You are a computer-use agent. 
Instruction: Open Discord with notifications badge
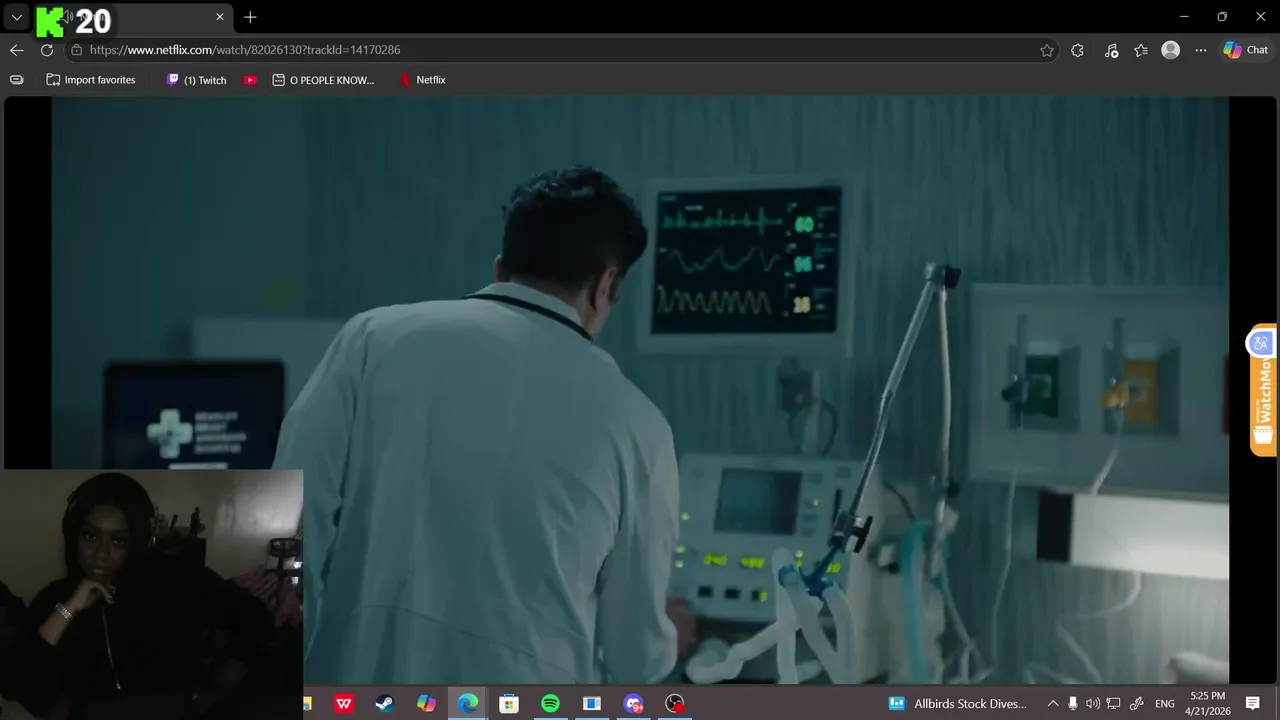[x=633, y=704]
